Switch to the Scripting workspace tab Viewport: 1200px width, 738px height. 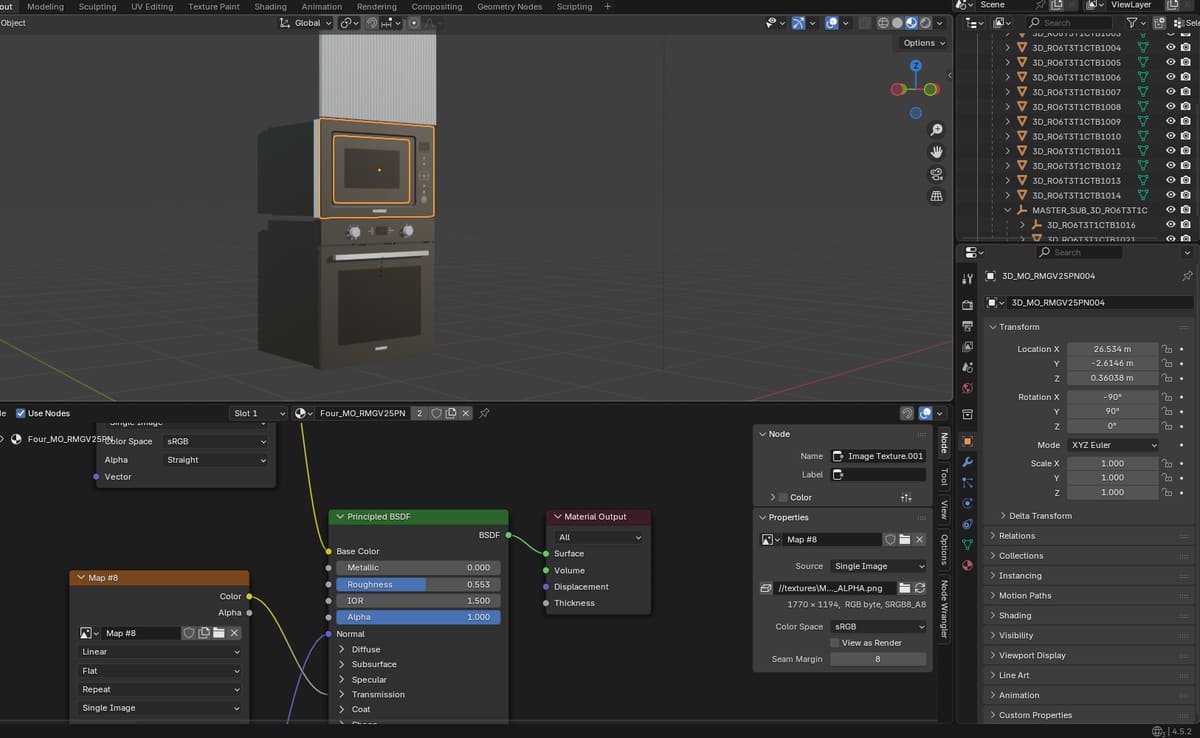pyautogui.click(x=575, y=6)
